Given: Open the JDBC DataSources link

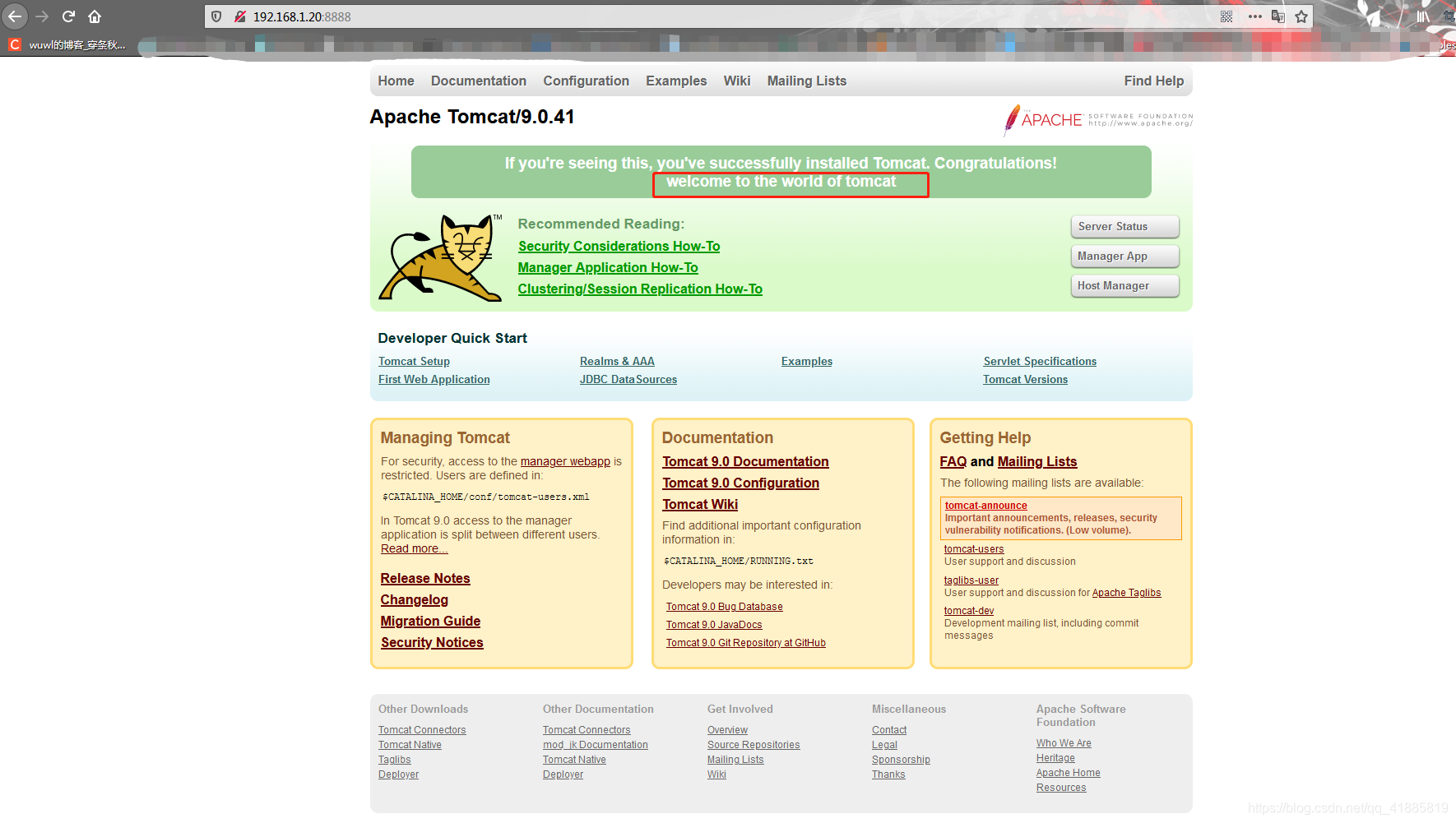Looking at the screenshot, I should pos(628,380).
